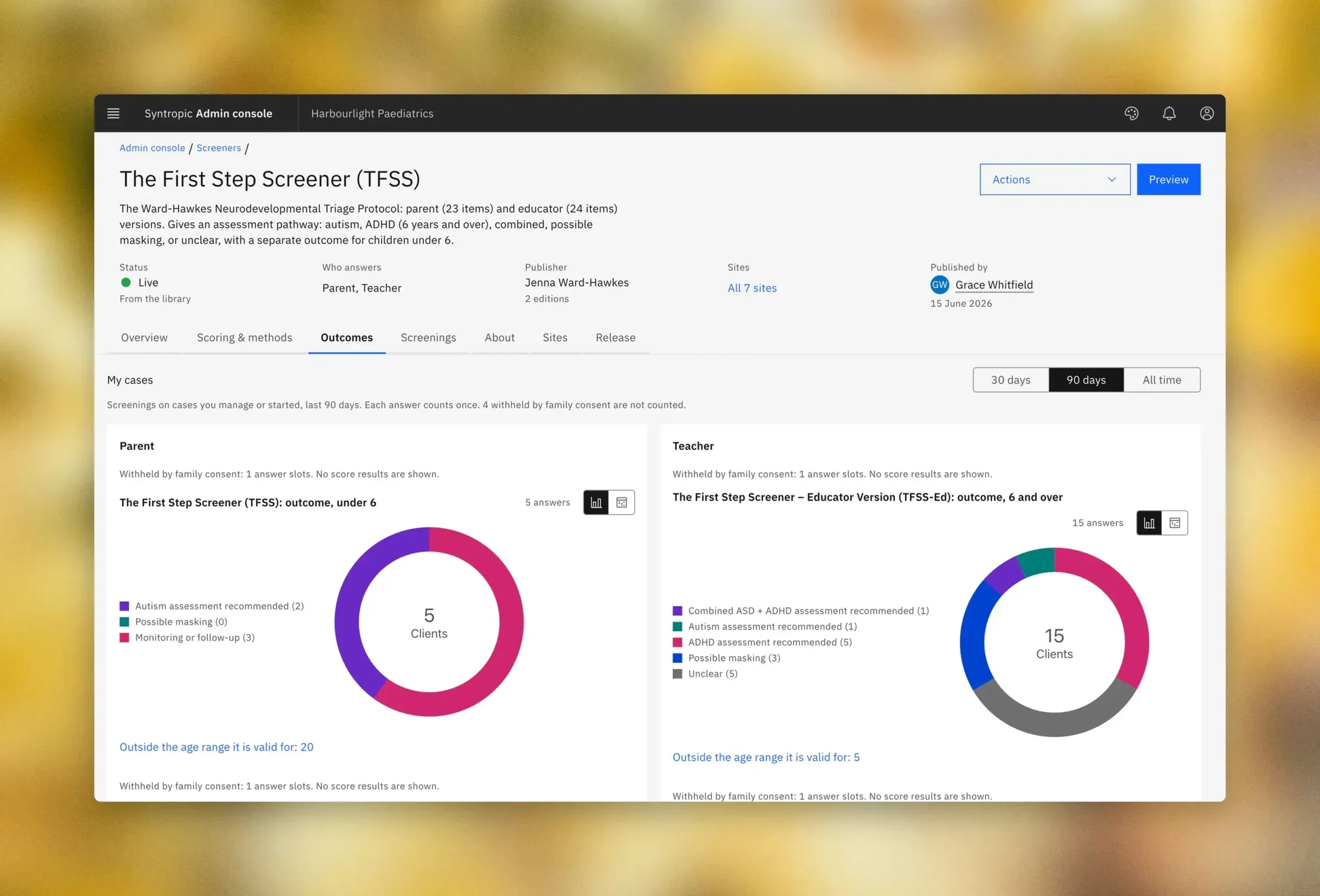Image resolution: width=1320 pixels, height=896 pixels.
Task: Click Syntropic Admin console title
Action: pos(208,113)
